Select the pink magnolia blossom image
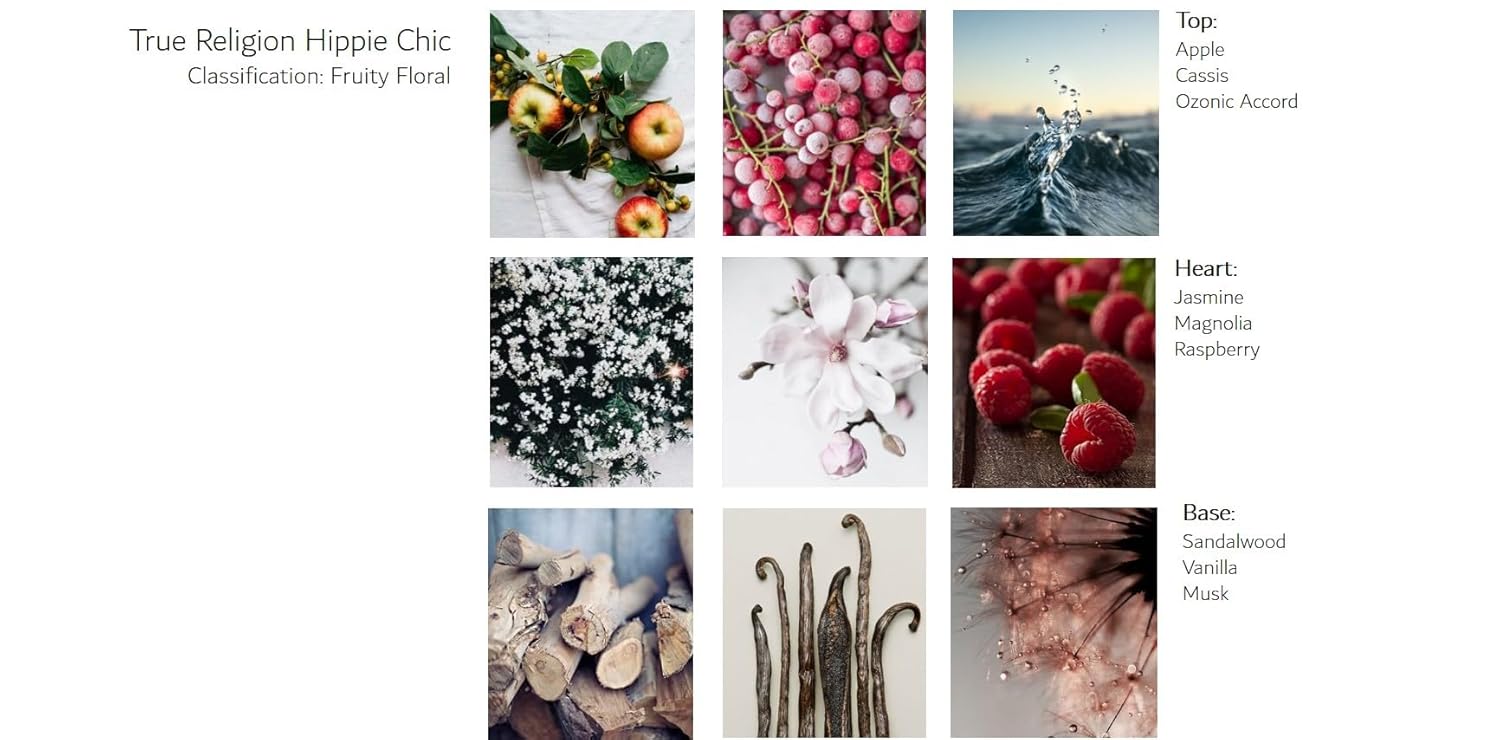 [824, 372]
